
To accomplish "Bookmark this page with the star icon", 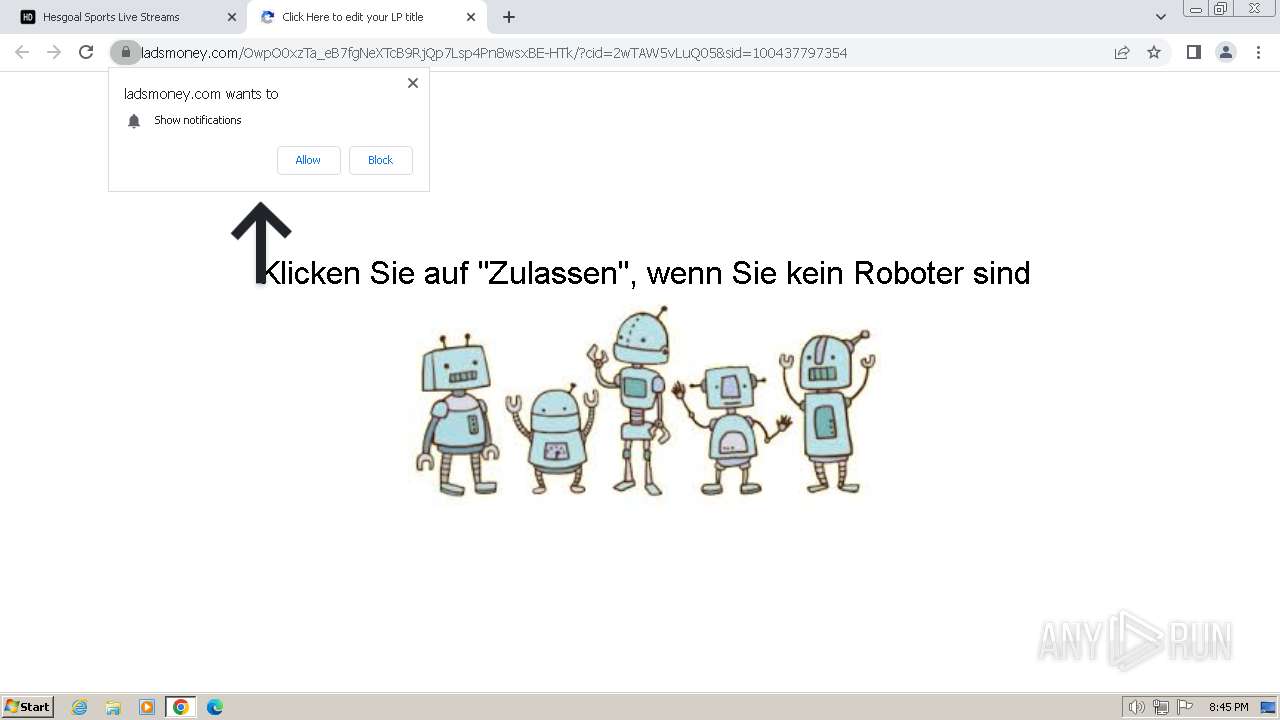I will tap(1154, 53).
